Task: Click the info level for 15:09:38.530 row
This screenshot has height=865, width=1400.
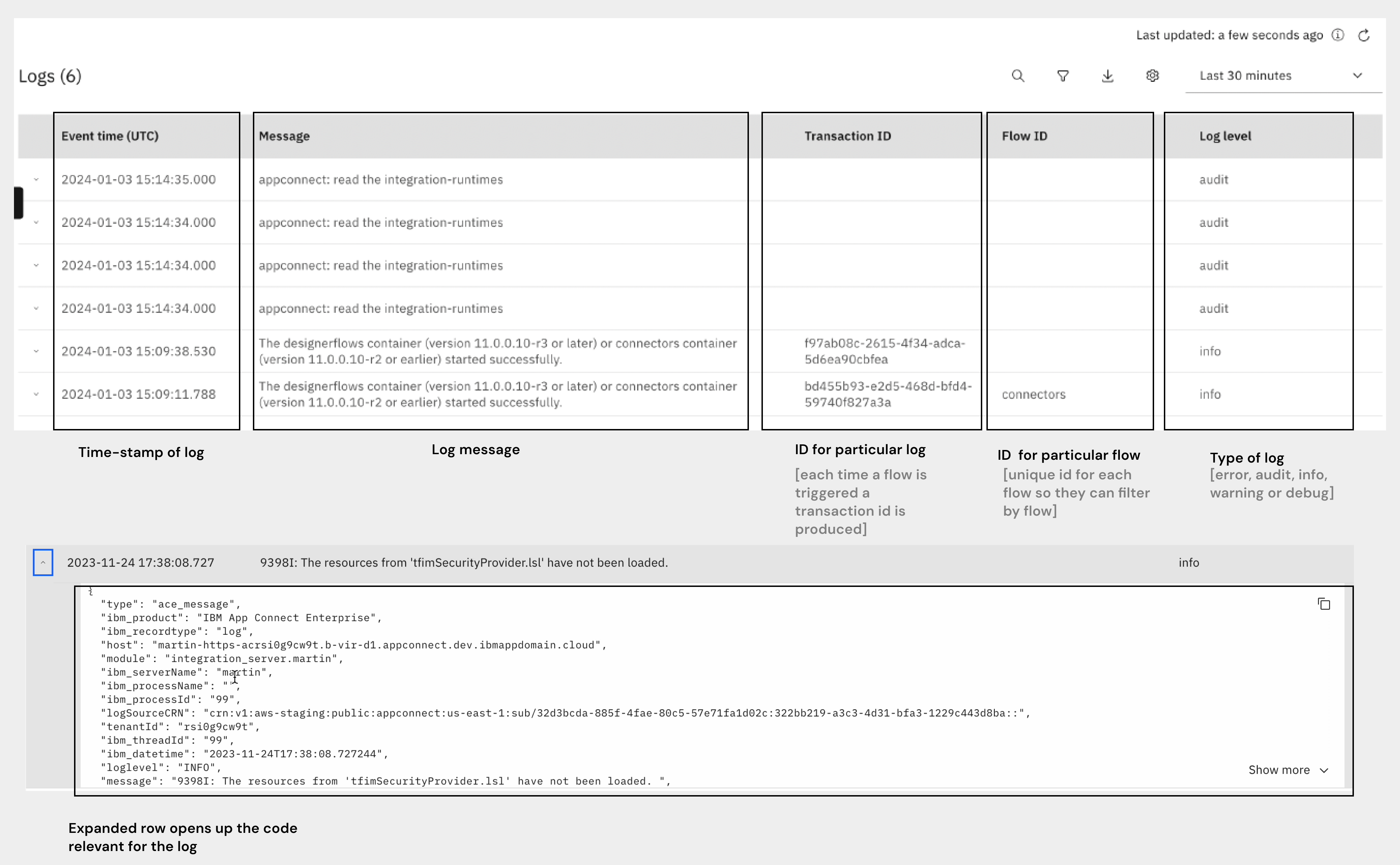Action: (1210, 351)
